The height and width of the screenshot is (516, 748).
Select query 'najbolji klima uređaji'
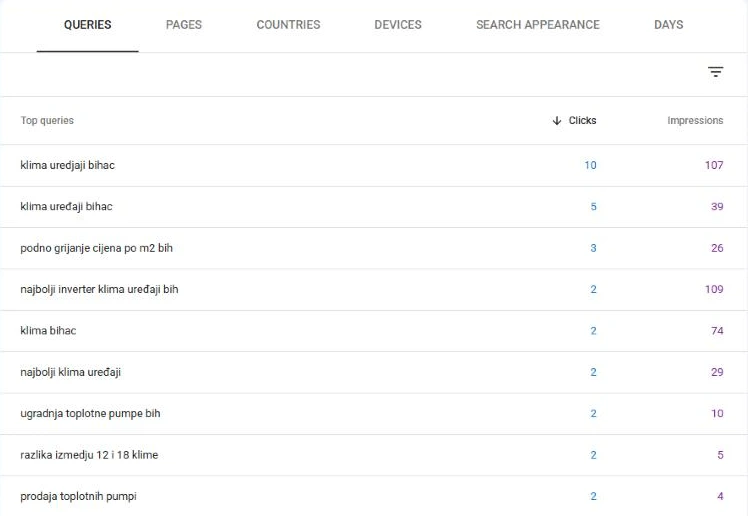[x=71, y=372]
